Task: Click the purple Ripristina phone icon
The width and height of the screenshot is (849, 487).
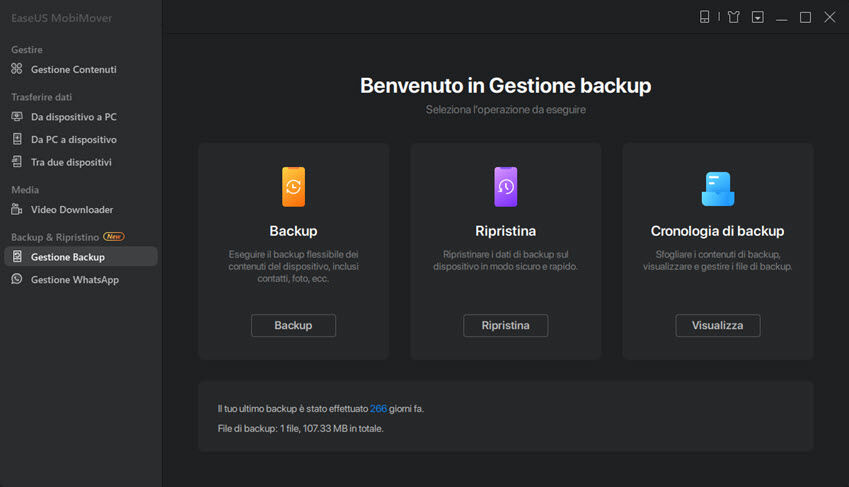Action: click(x=505, y=187)
